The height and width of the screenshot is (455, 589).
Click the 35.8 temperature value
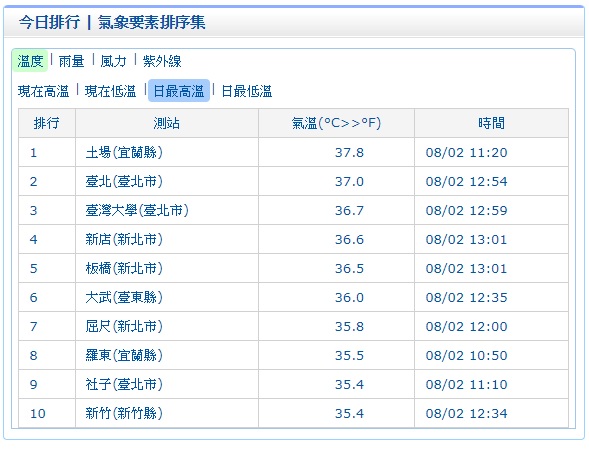click(349, 326)
